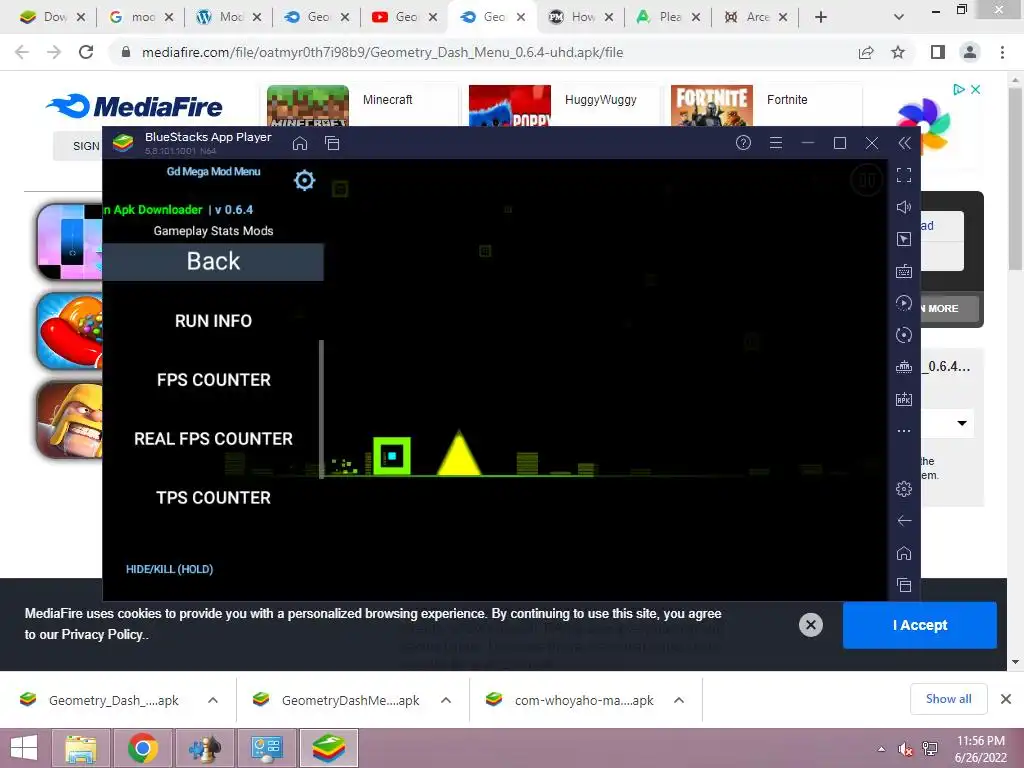The height and width of the screenshot is (768, 1024).
Task: Toggle the RUN INFO mod
Action: point(213,321)
